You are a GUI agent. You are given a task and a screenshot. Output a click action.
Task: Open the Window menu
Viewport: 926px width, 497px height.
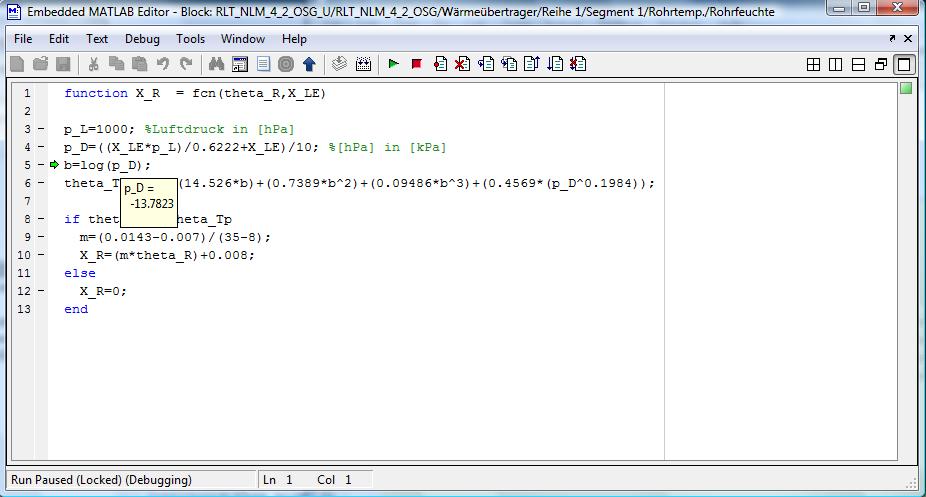click(x=243, y=39)
